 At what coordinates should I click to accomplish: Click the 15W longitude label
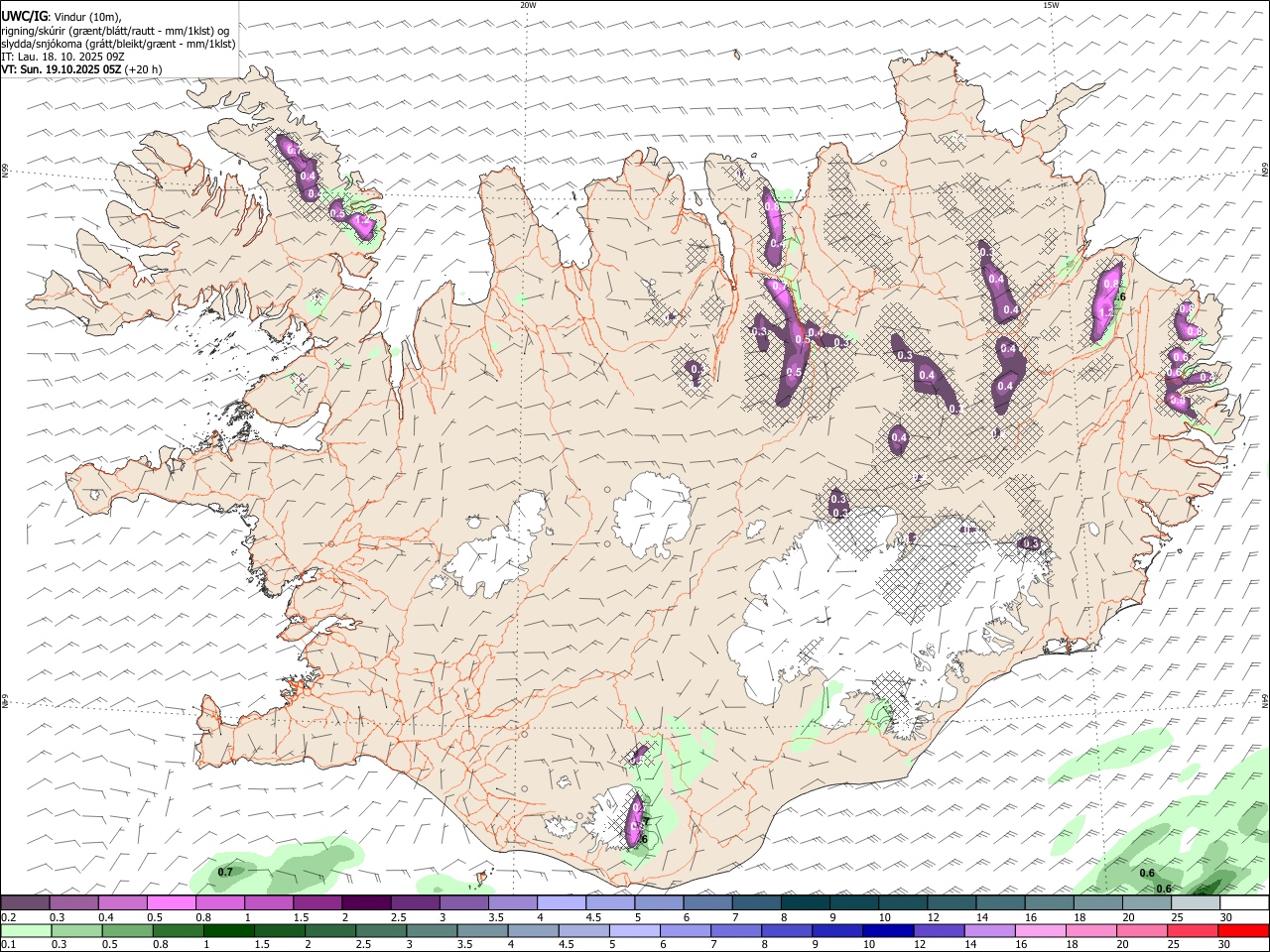[1051, 5]
